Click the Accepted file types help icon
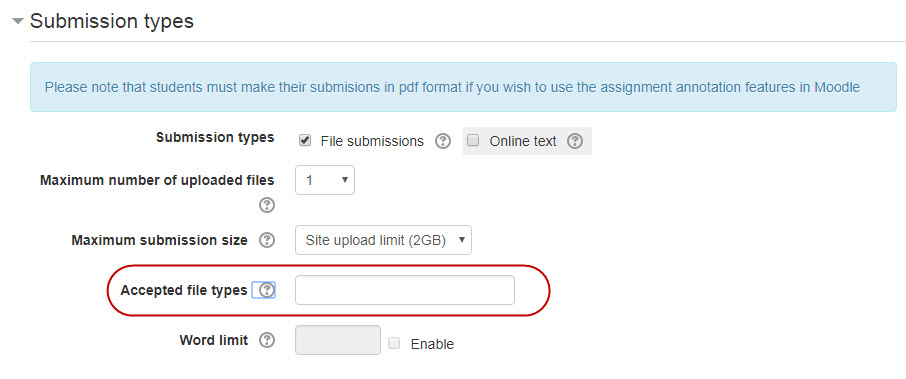Image resolution: width=906 pixels, height=379 pixels. [266, 291]
